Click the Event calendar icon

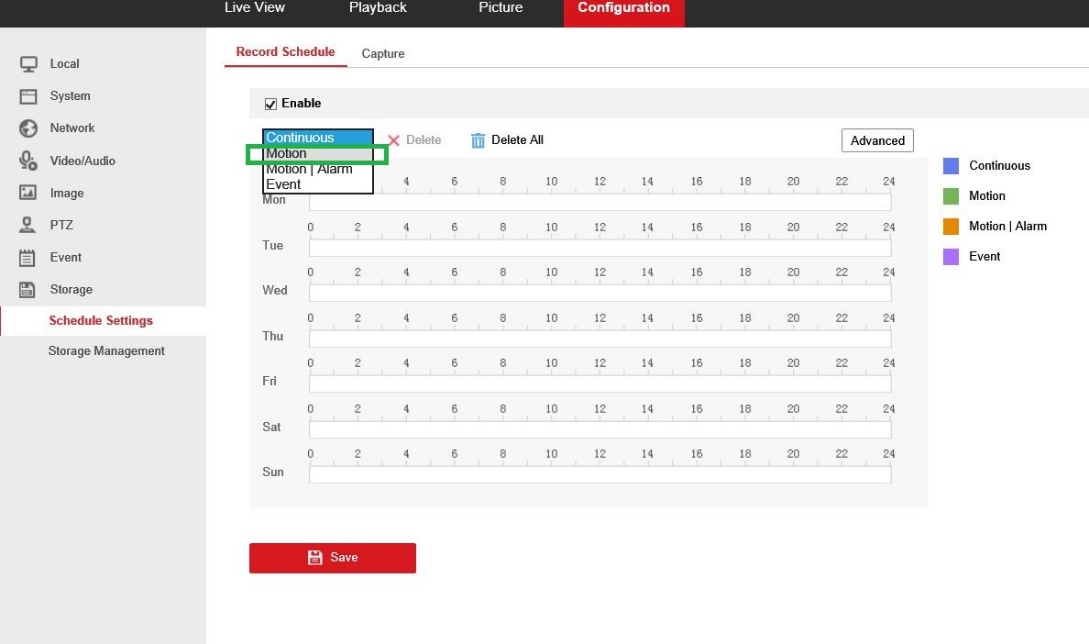coord(27,258)
